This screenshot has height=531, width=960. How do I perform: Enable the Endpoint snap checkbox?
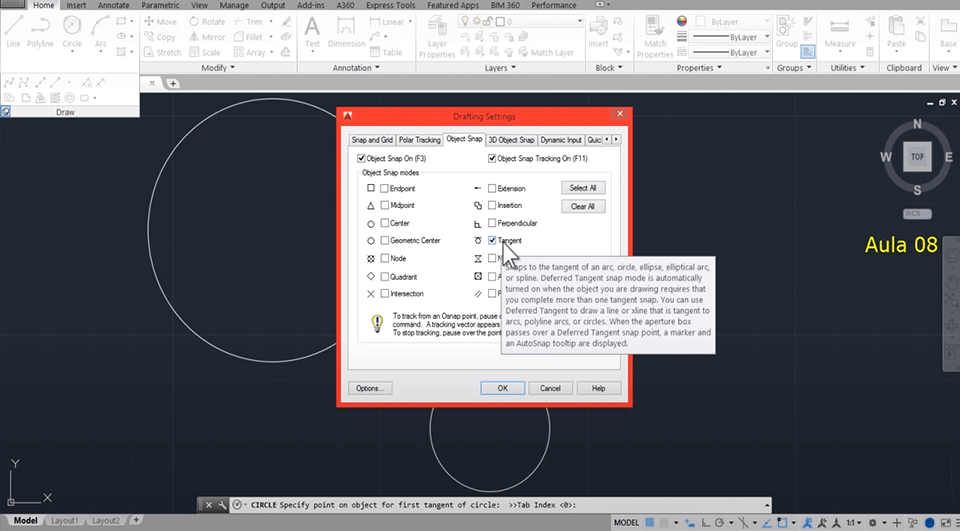coord(384,188)
